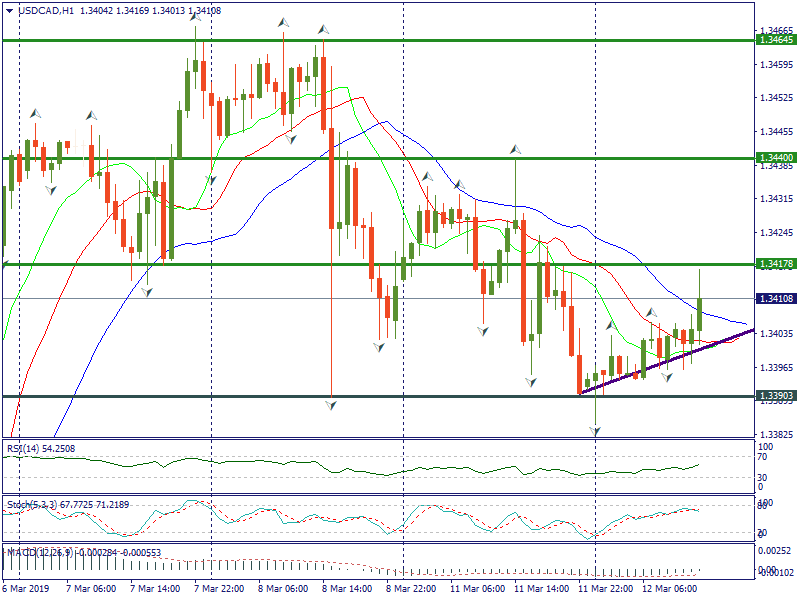This screenshot has height=600, width=800.
Task: Click the current price label 1.34108
Action: 777,298
